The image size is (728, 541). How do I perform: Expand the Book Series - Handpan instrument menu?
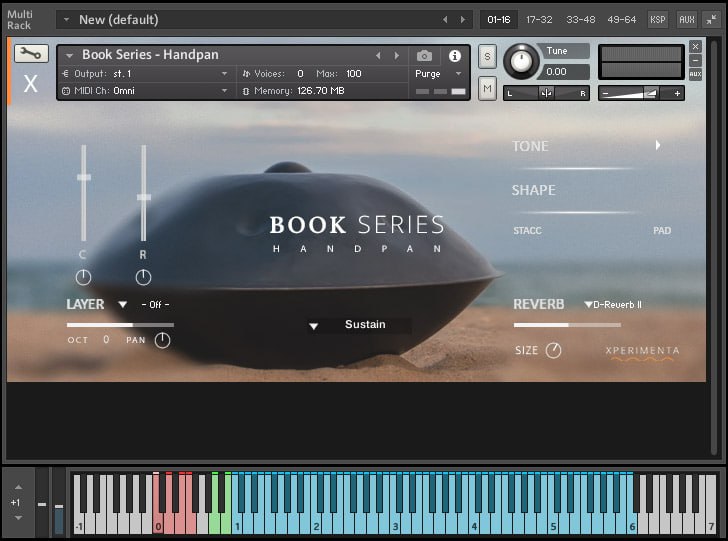[x=69, y=56]
